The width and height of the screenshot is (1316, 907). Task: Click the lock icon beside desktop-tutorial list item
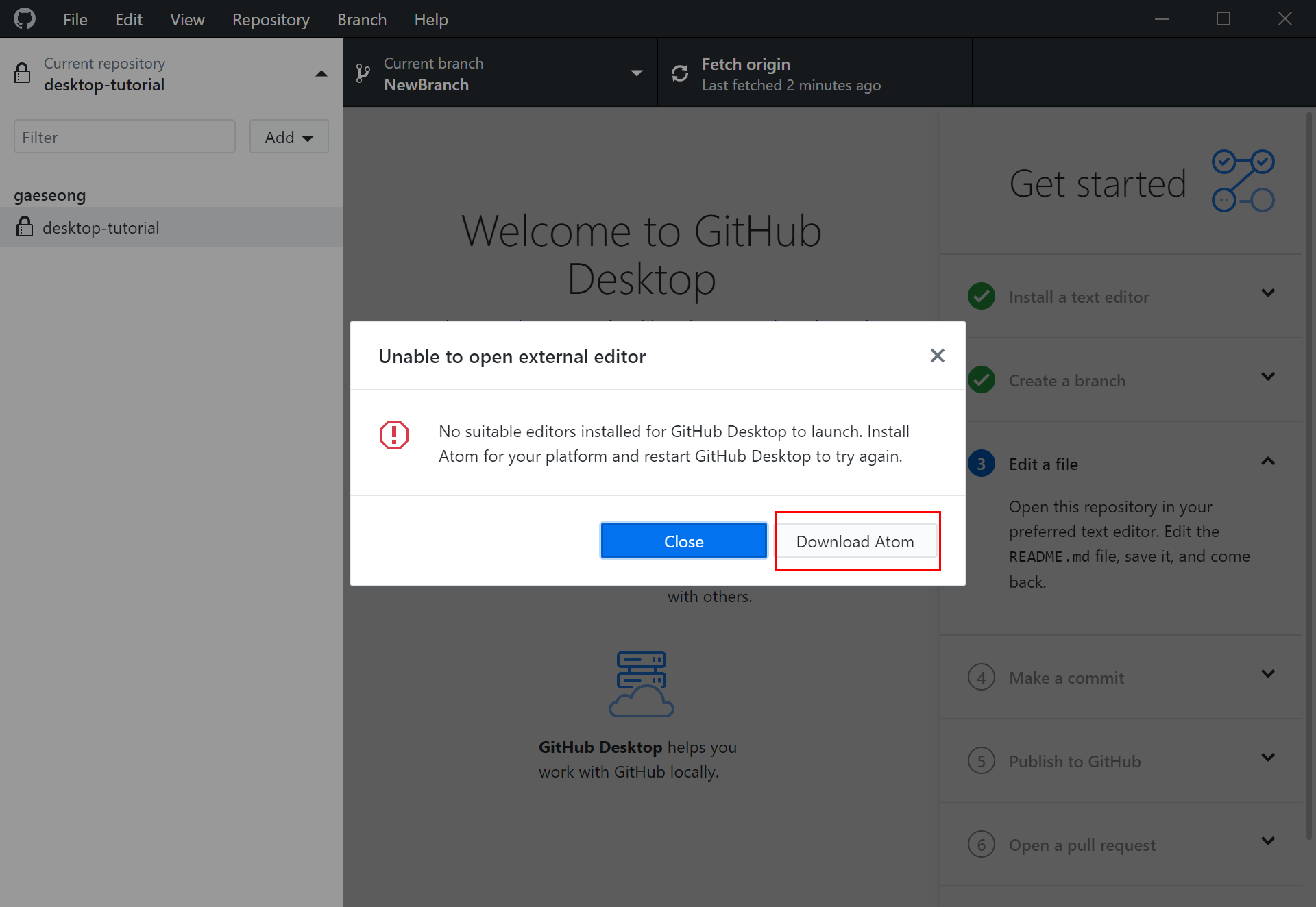[x=25, y=226]
